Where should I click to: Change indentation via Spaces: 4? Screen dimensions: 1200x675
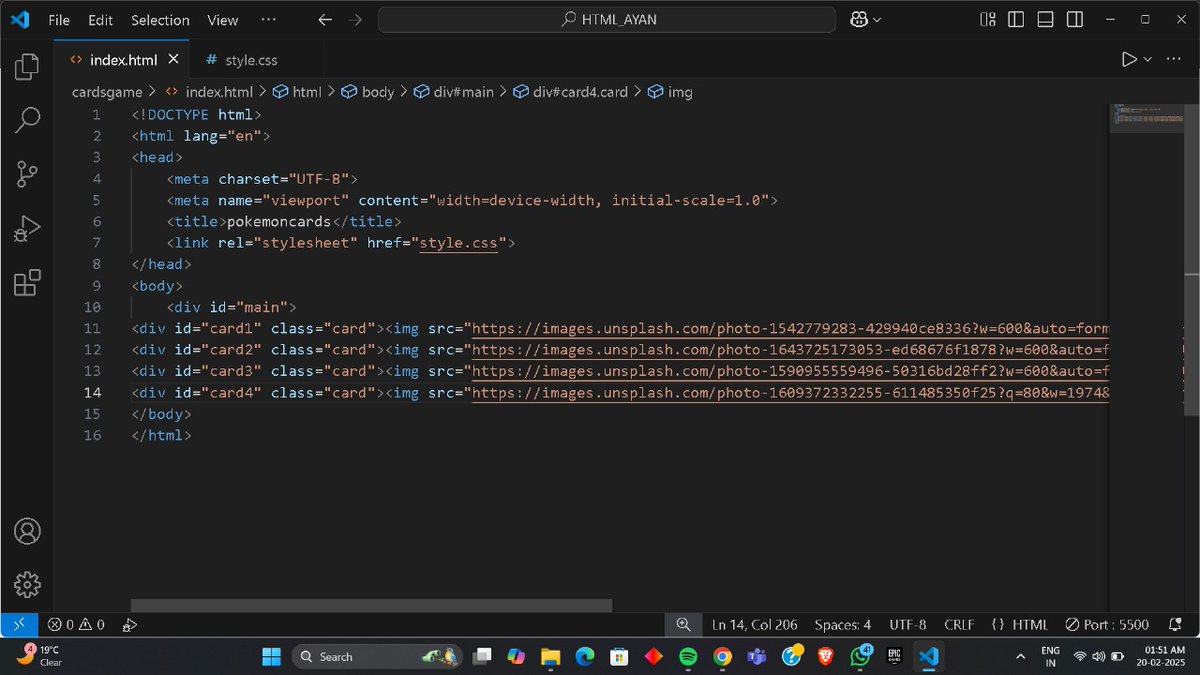click(843, 624)
